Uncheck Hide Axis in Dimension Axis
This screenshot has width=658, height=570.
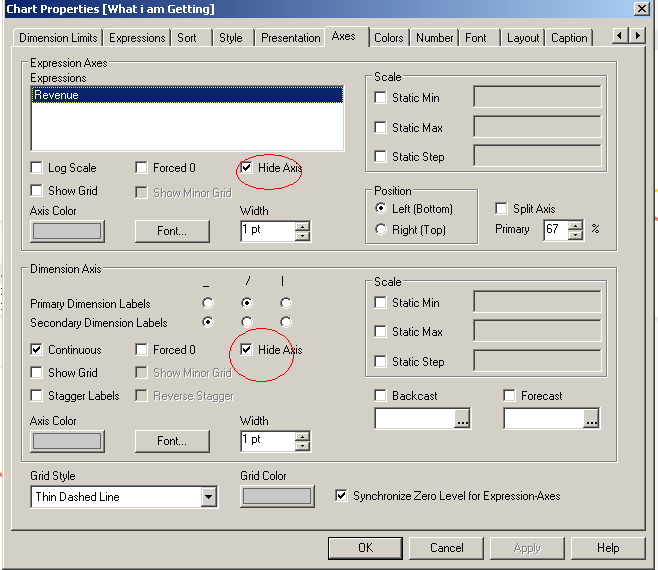coord(246,349)
